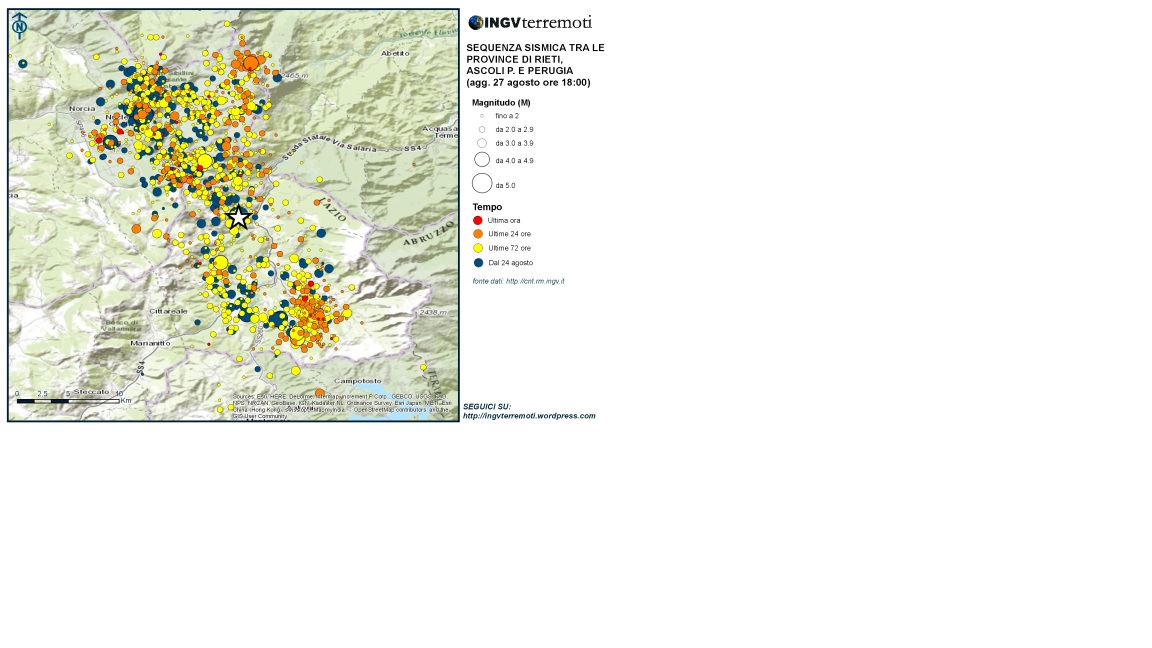This screenshot has height=648, width=1152.
Task: Click the north arrow compass icon
Action: click(19, 26)
